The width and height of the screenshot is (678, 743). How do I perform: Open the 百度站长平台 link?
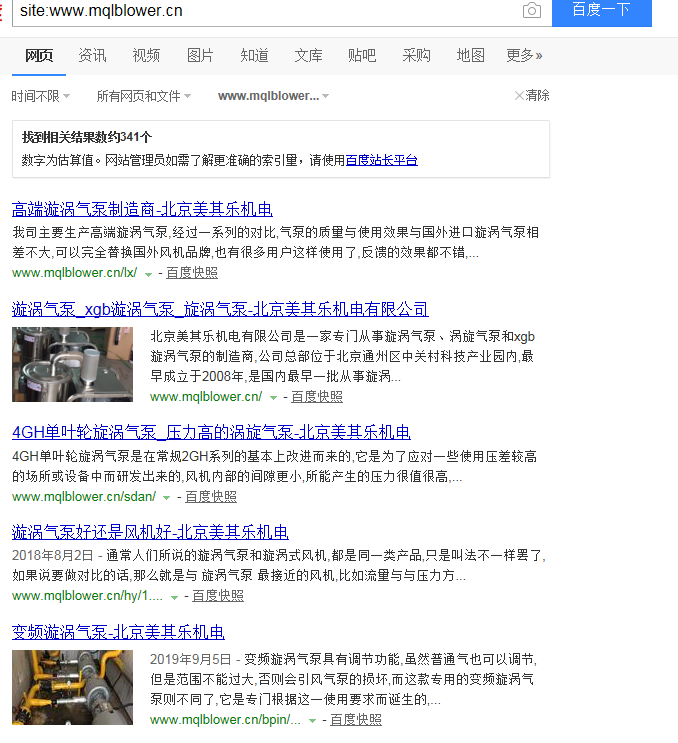[382, 160]
